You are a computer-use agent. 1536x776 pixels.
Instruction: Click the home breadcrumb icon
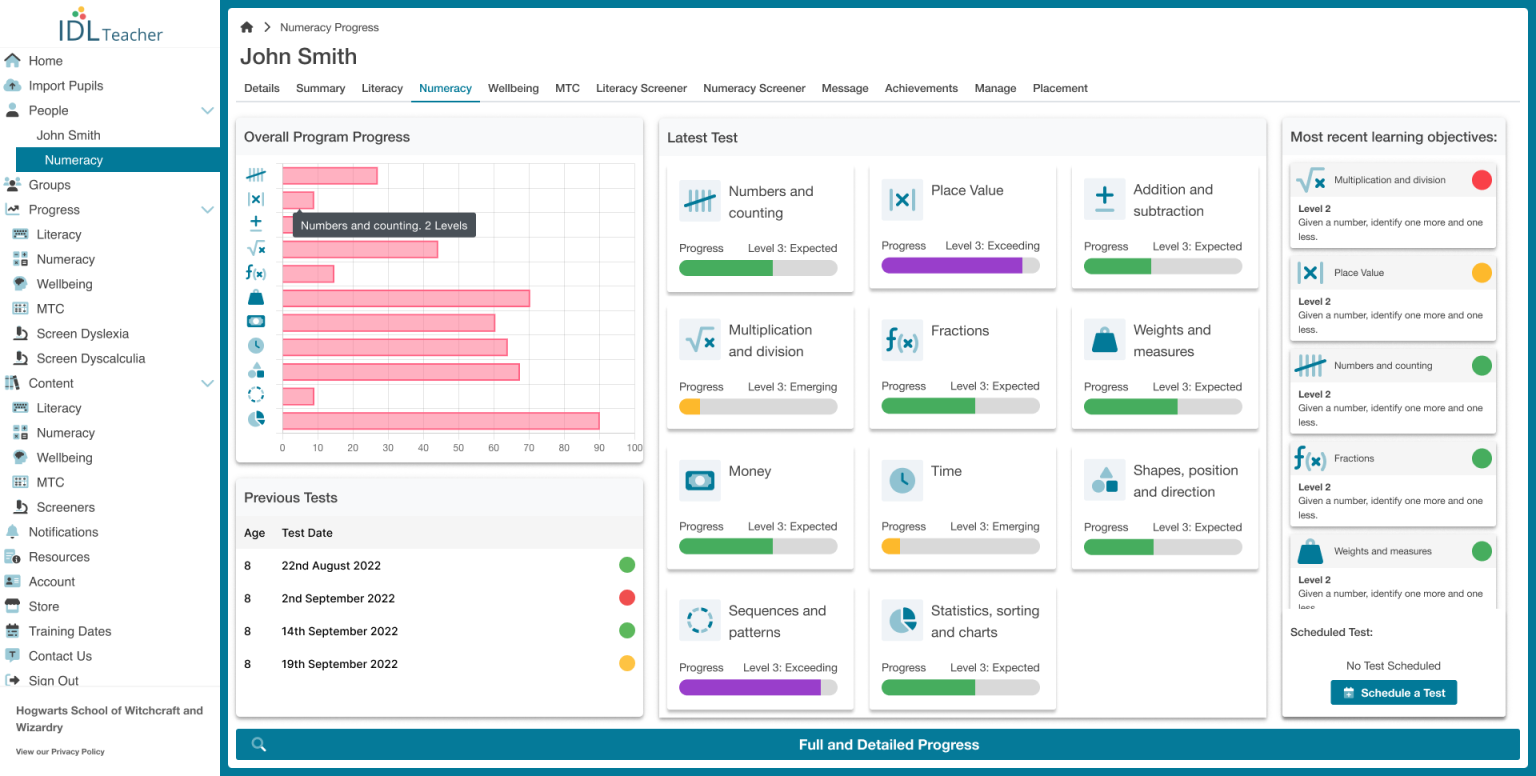coord(246,28)
